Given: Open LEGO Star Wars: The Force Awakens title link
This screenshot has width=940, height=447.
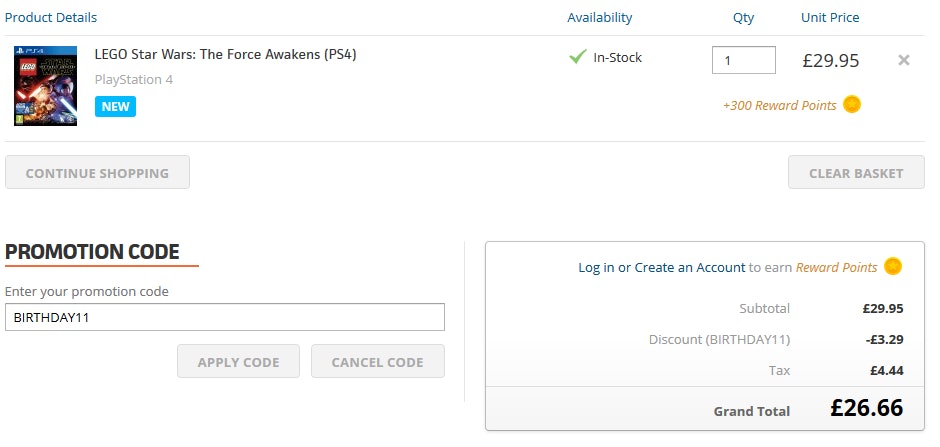Looking at the screenshot, I should tap(225, 54).
